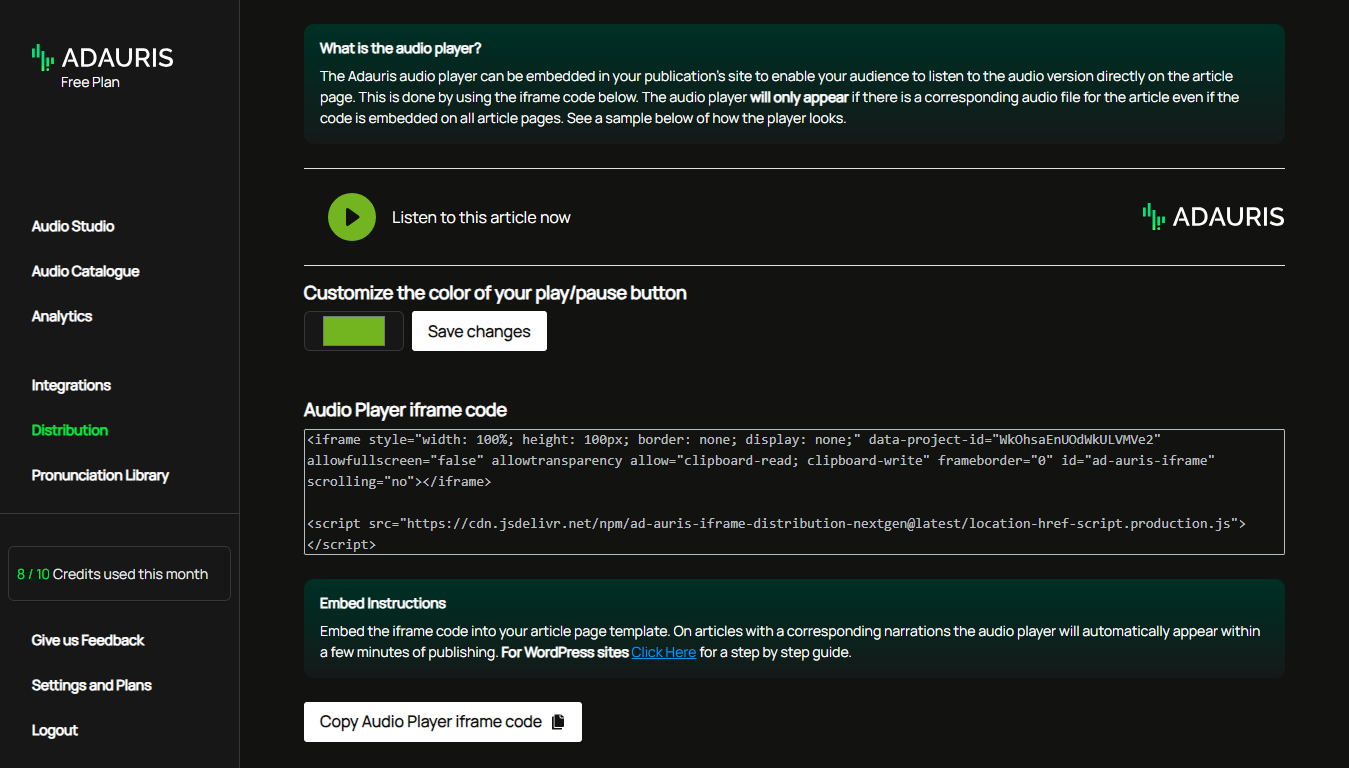Click the Adauris logo in the sidebar
Screen dimensions: 1349x768
point(102,57)
